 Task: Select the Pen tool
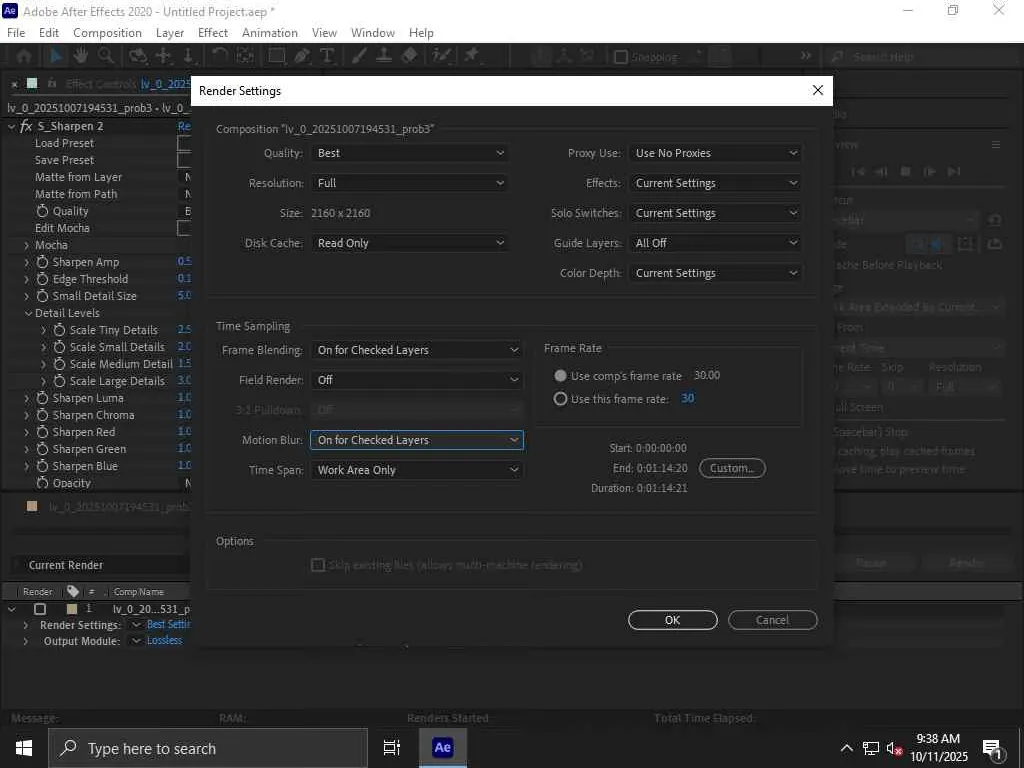coord(302,56)
